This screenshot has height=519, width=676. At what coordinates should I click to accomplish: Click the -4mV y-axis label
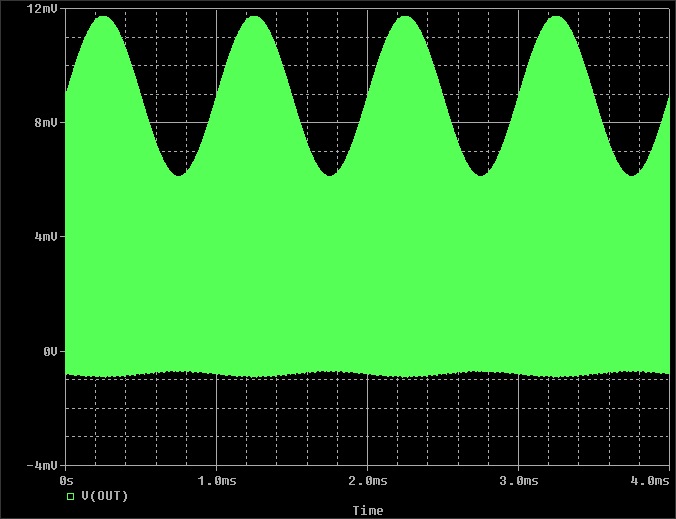pos(42,466)
